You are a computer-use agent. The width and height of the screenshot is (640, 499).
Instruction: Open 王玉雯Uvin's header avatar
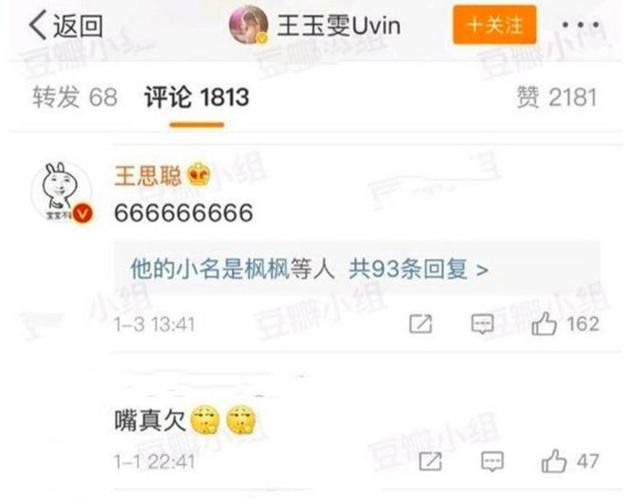[x=249, y=25]
